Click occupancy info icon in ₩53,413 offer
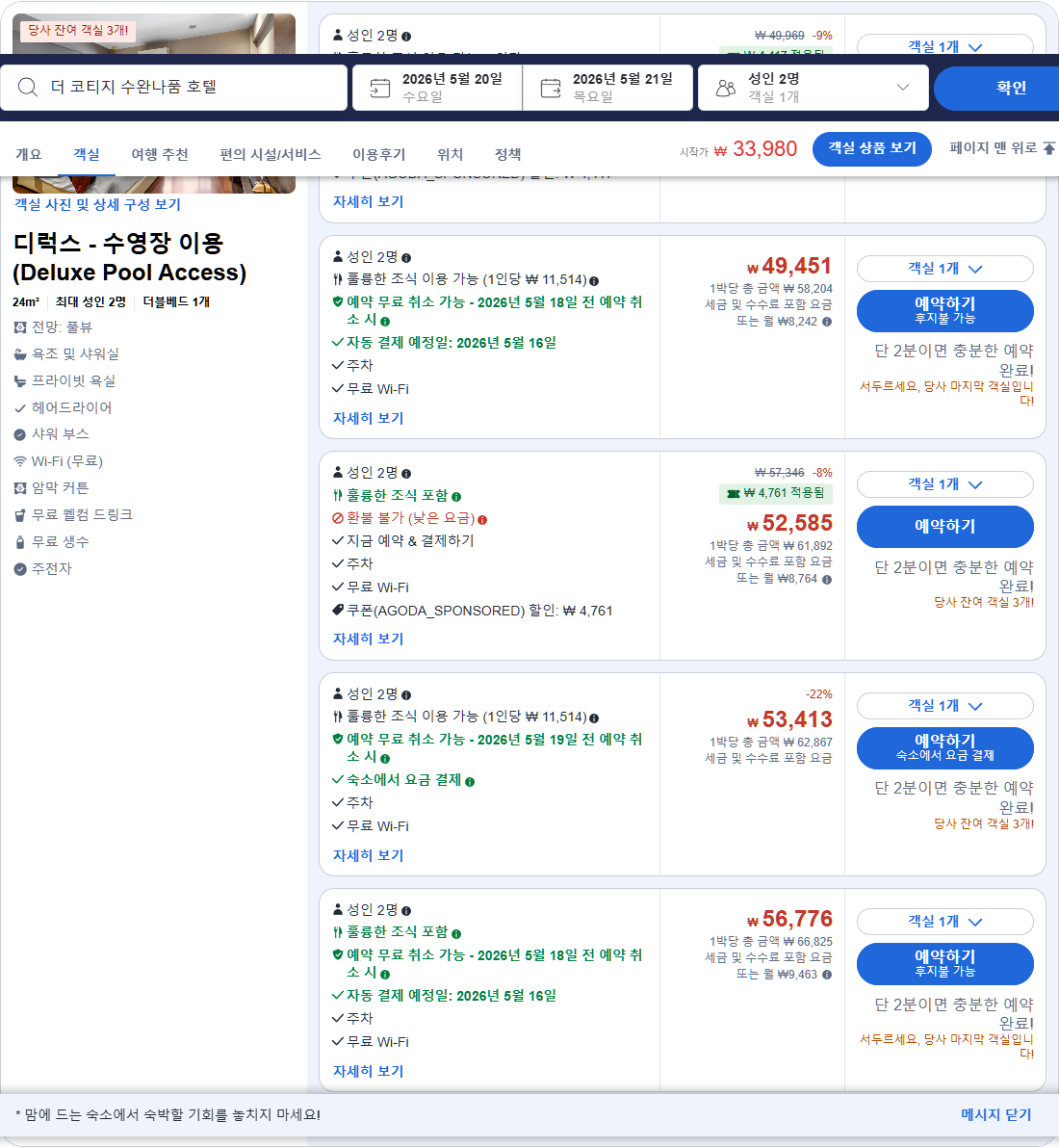Viewport: 1059px width, 1148px height. pos(406,694)
